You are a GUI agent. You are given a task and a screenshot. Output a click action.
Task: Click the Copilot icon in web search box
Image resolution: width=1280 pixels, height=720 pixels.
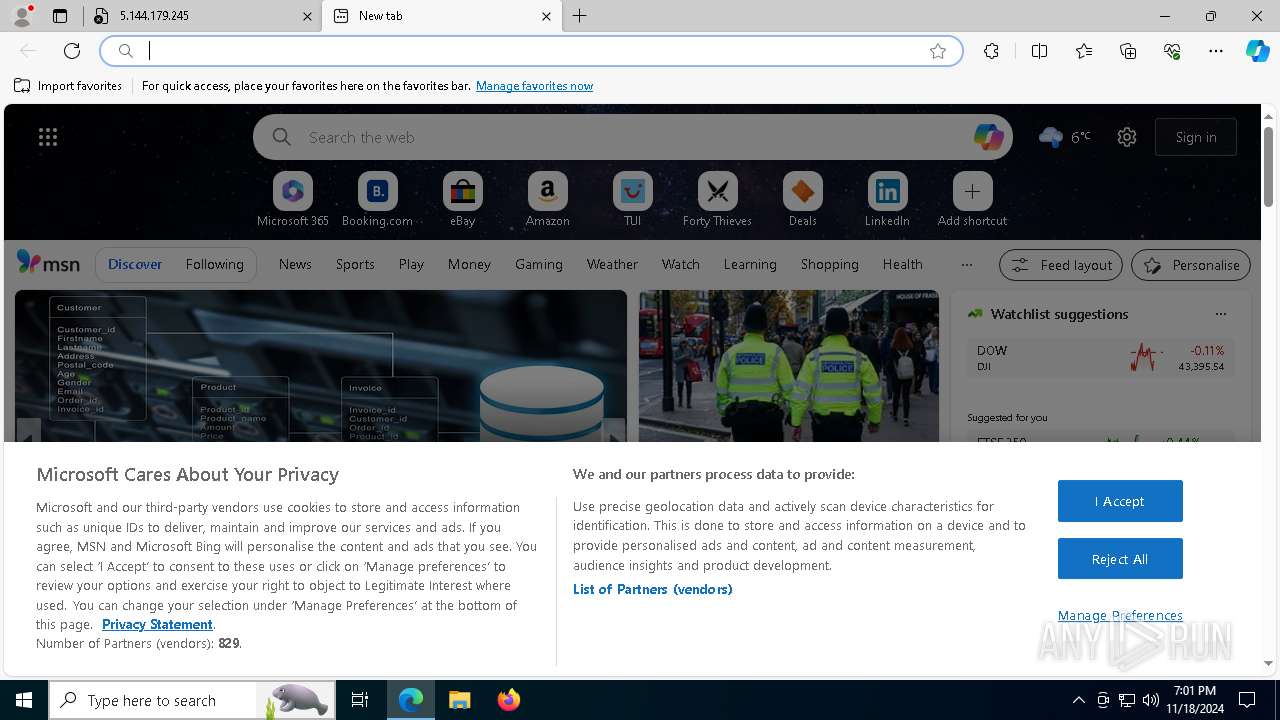(988, 137)
